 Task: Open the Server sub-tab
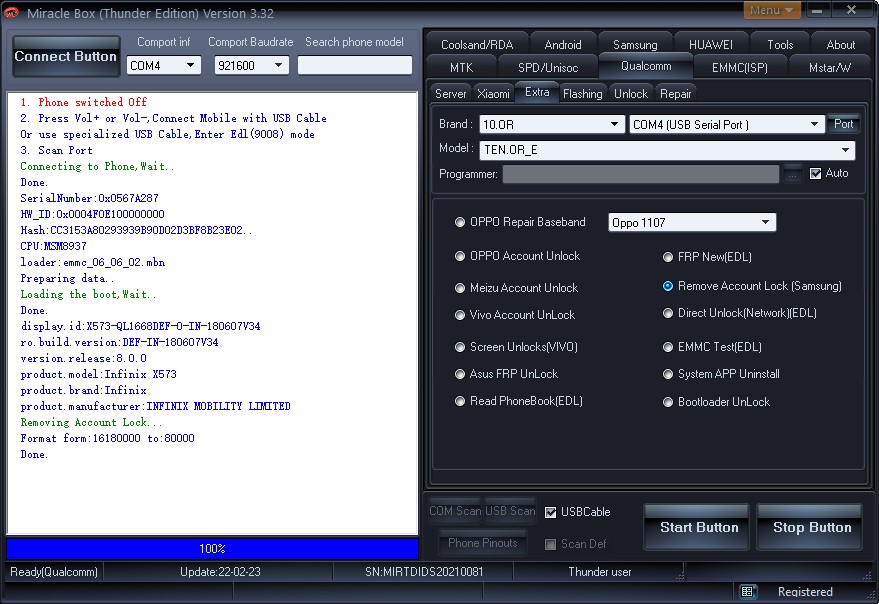click(x=451, y=94)
